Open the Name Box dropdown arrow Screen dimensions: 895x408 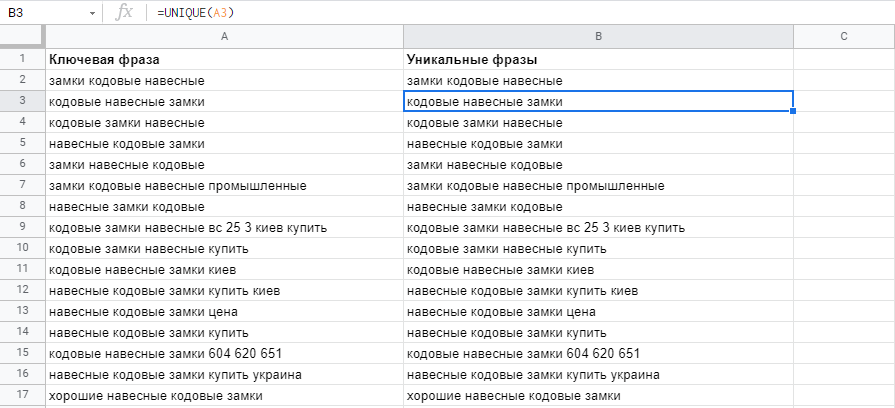click(92, 14)
